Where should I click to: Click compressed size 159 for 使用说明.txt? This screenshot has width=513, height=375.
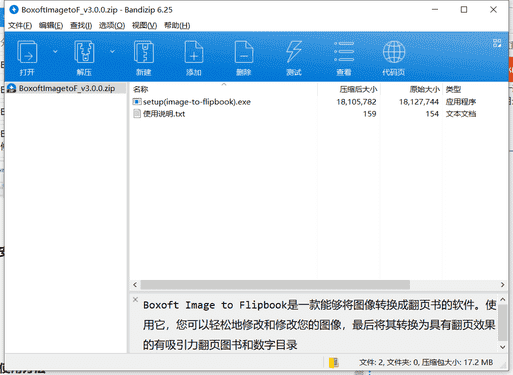click(370, 114)
